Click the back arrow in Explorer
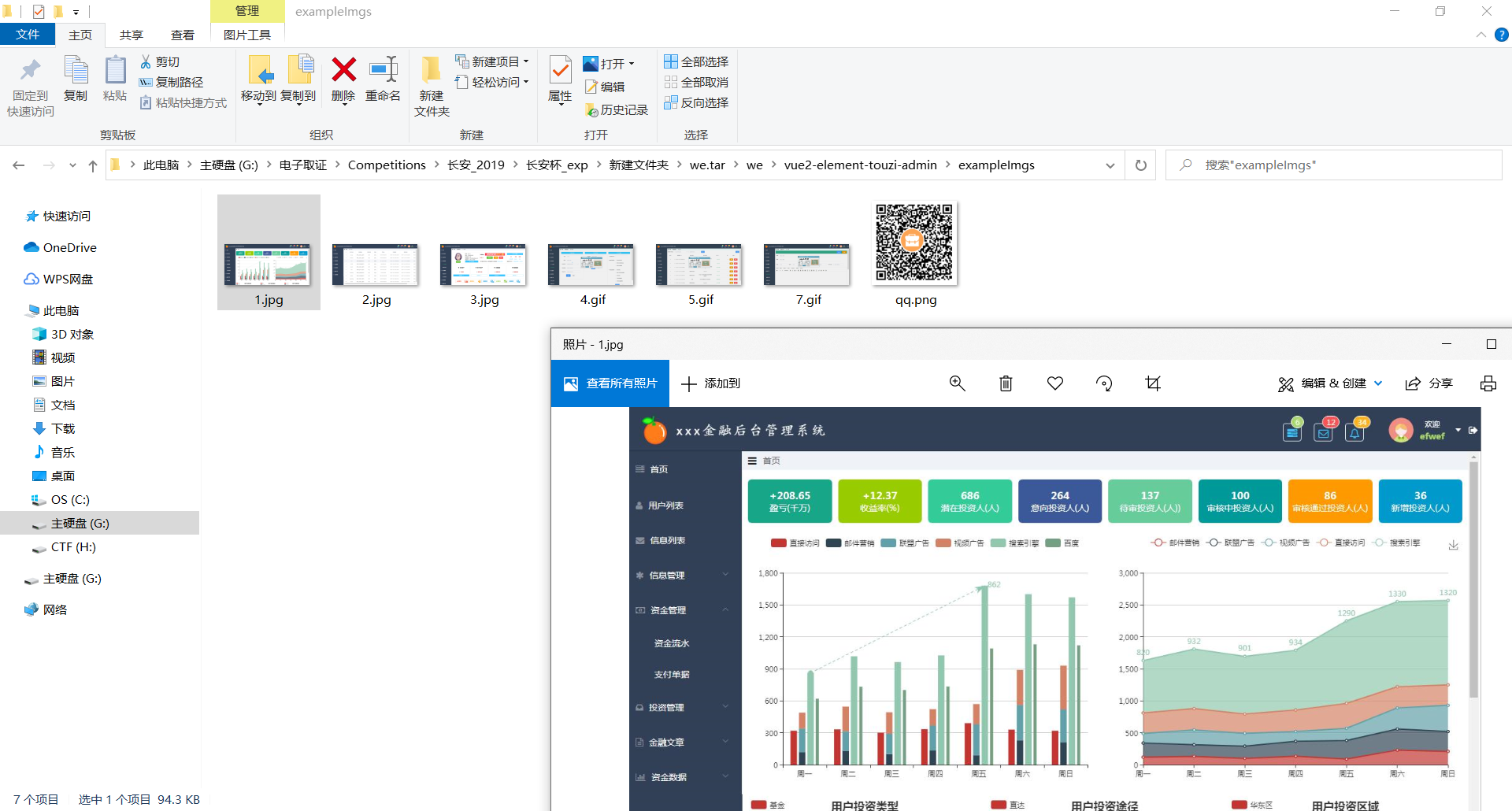Viewport: 1512px width, 811px height. click(19, 165)
